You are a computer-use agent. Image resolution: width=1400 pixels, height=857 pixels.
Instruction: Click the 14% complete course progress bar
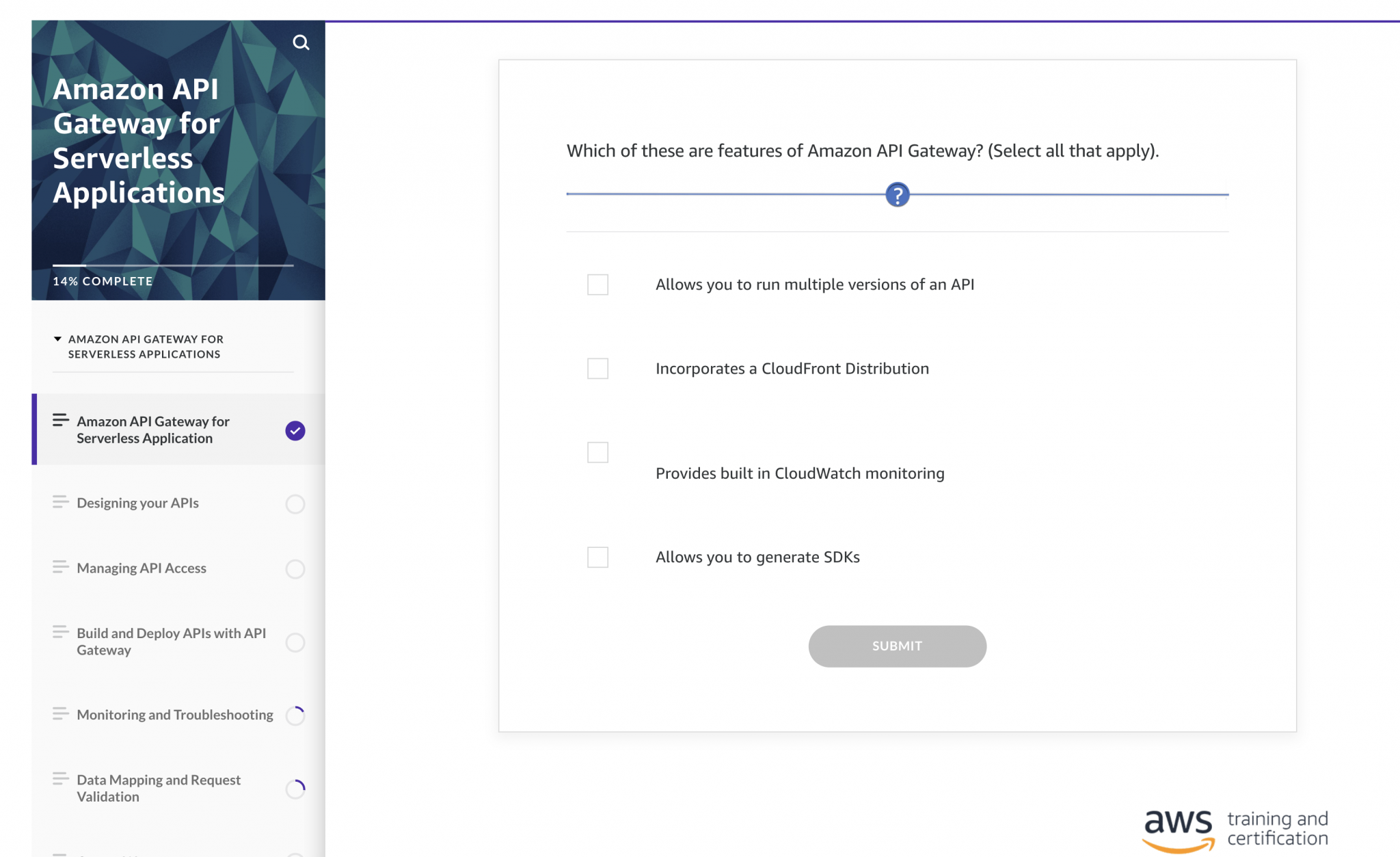pyautogui.click(x=173, y=265)
